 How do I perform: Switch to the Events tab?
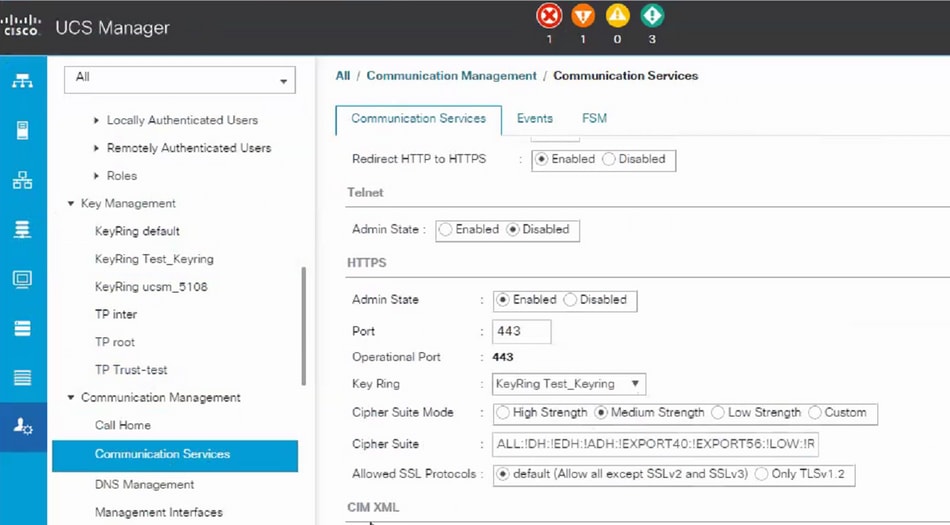(534, 119)
